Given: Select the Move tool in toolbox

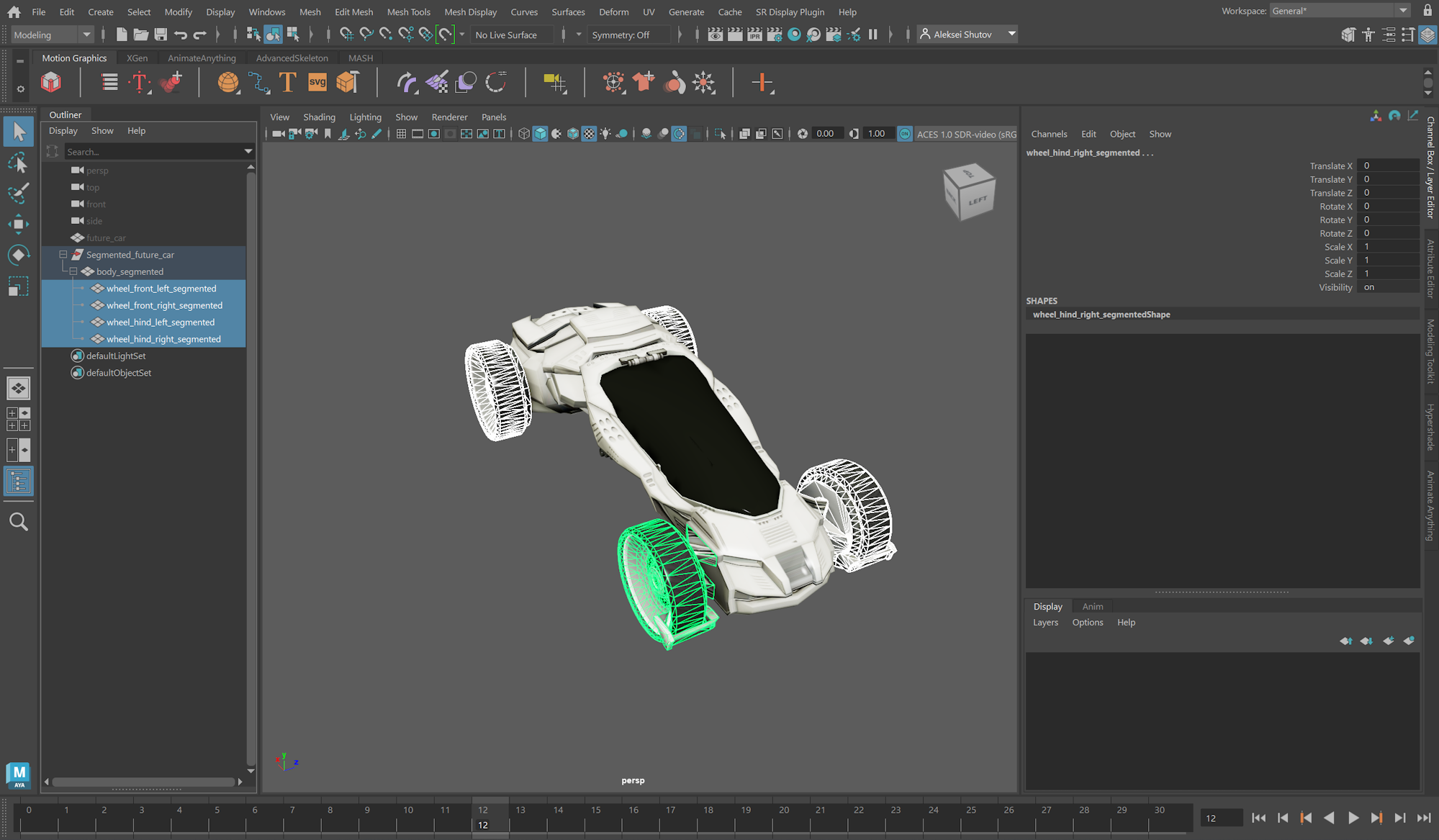Looking at the screenshot, I should tap(18, 224).
